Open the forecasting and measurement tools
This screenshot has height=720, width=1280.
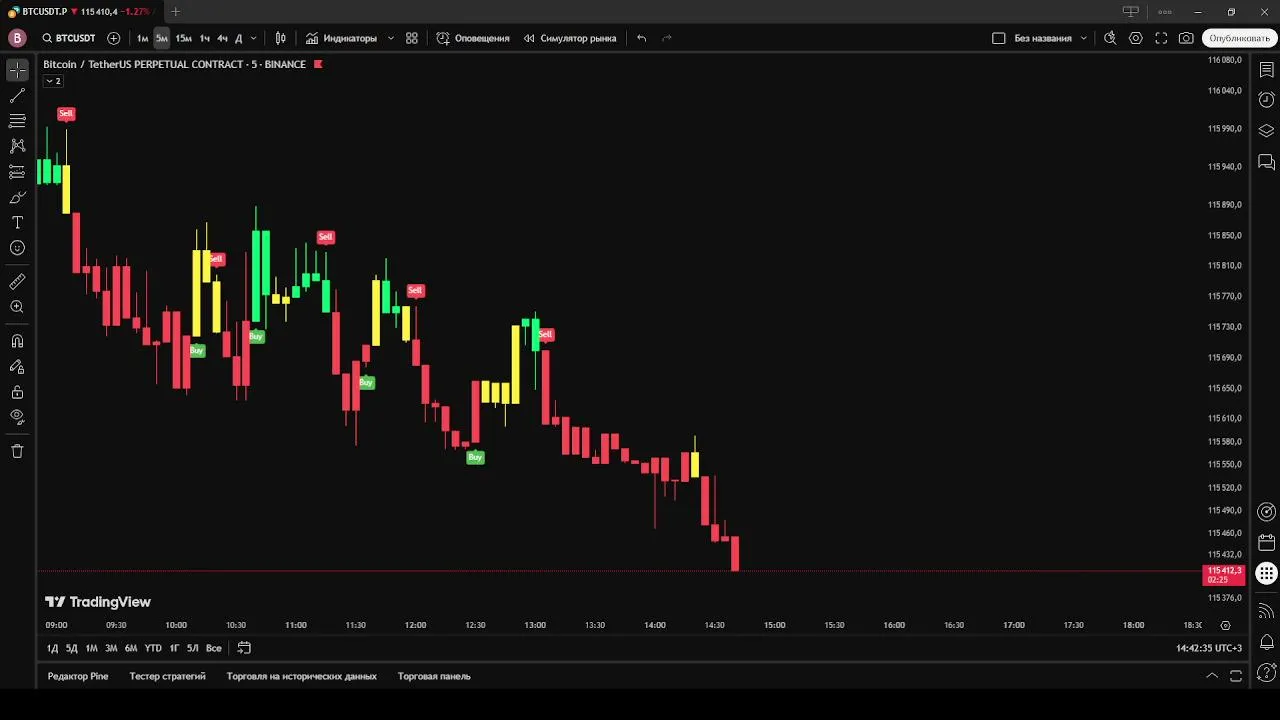(17, 172)
